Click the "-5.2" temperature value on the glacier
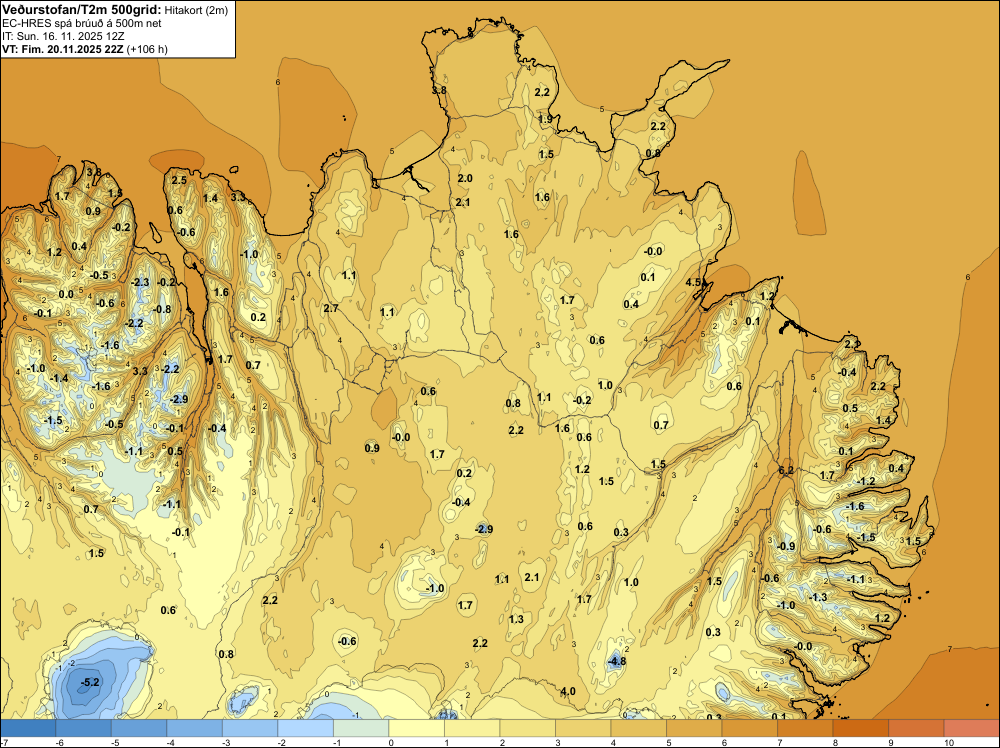Image resolution: width=1000 pixels, height=748 pixels. (90, 682)
